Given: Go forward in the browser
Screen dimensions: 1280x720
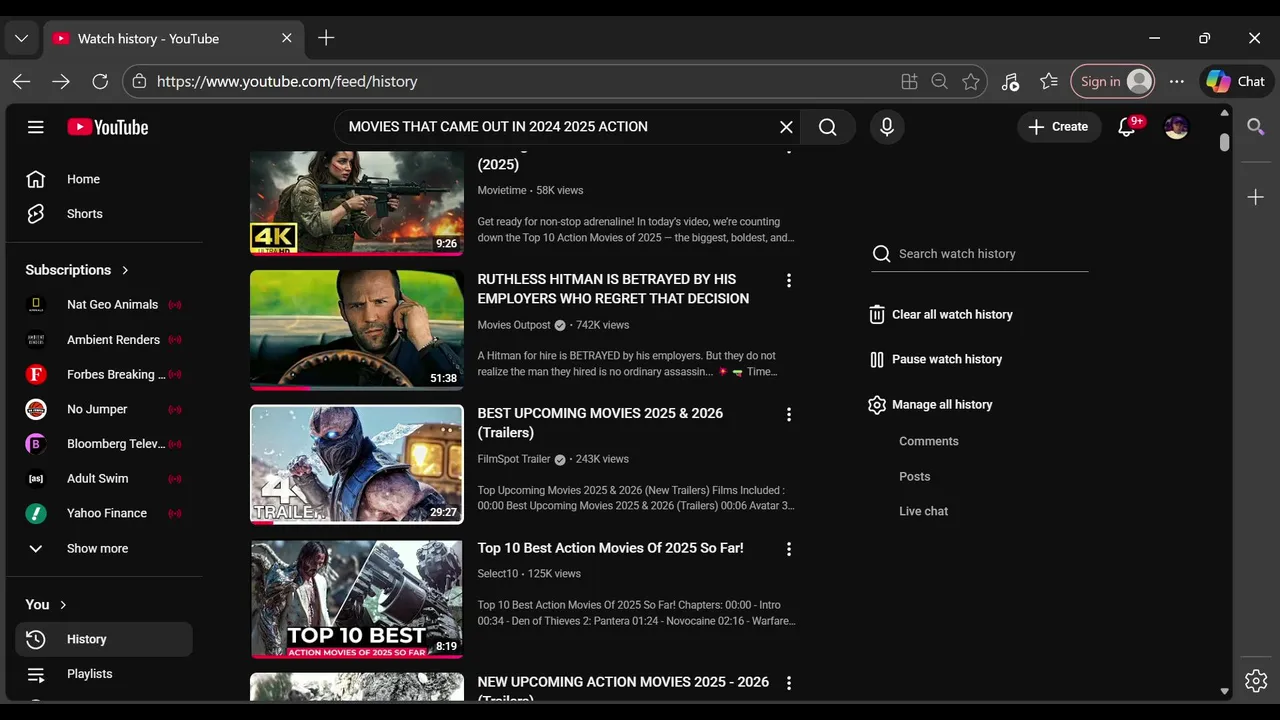Looking at the screenshot, I should 61,82.
